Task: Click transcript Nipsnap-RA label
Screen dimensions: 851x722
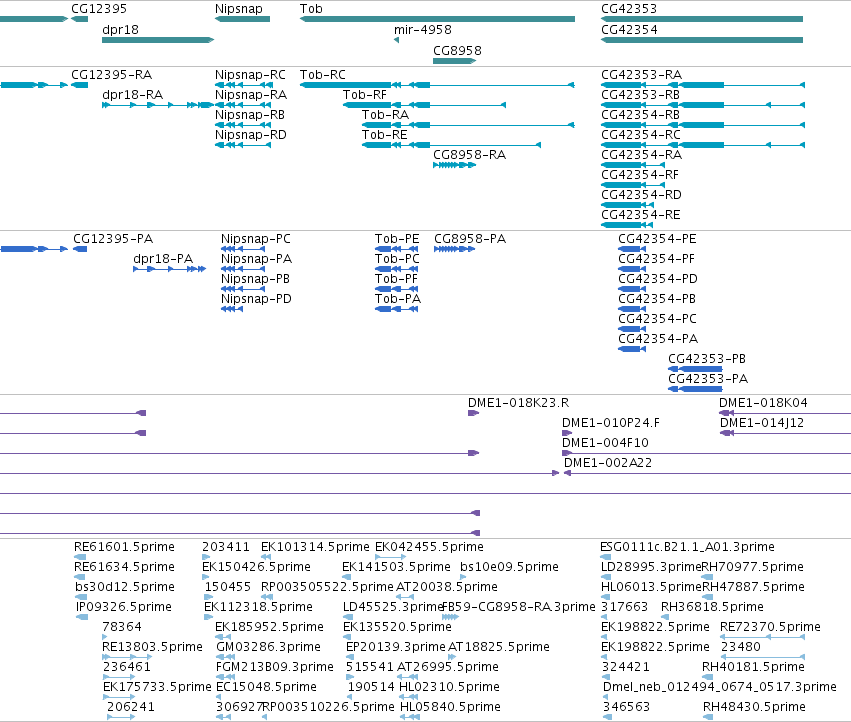Action: (251, 94)
